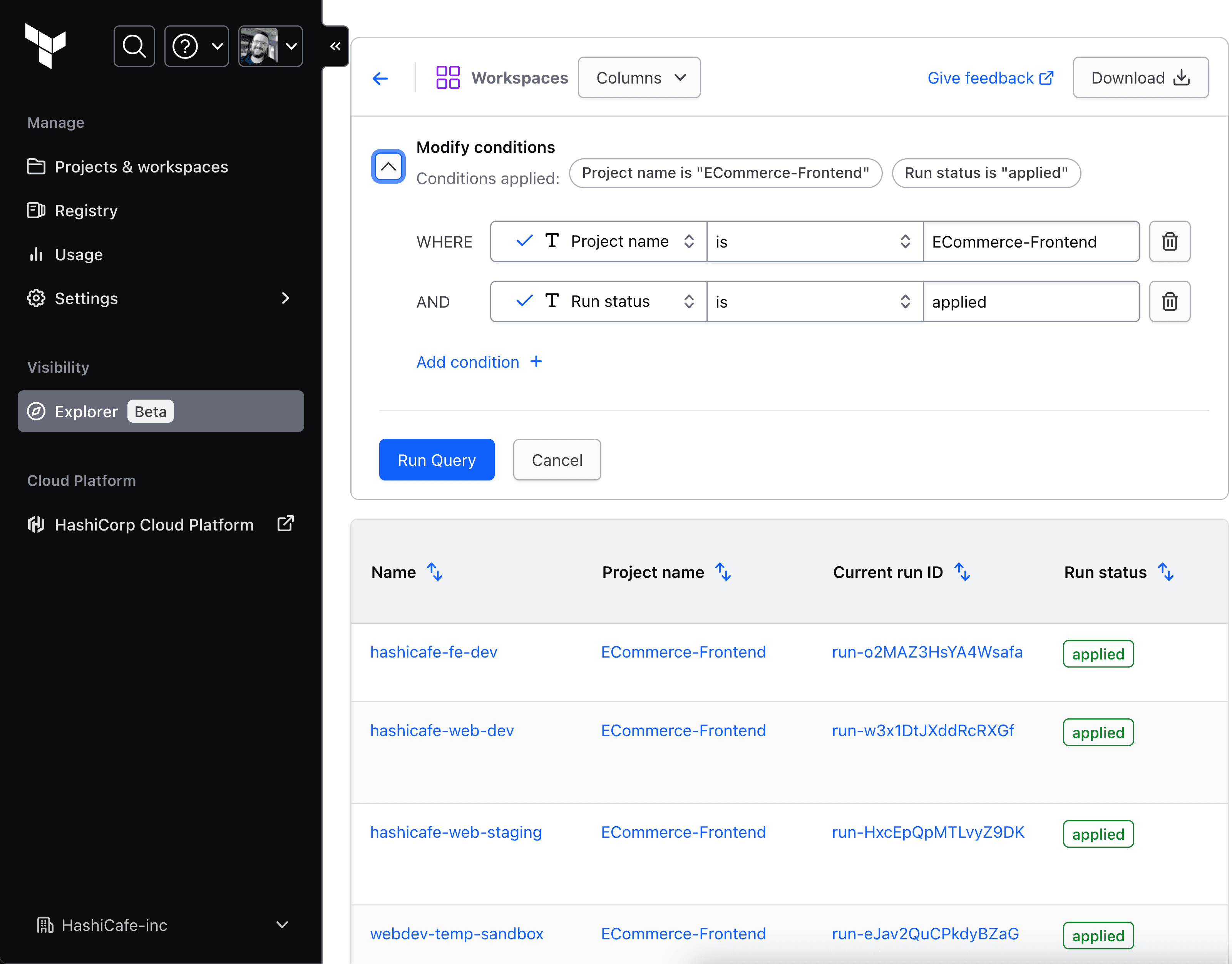Screen dimensions: 1232x964
Task: Open the hashicafe-fe-dev workspace link
Action: coord(434,652)
